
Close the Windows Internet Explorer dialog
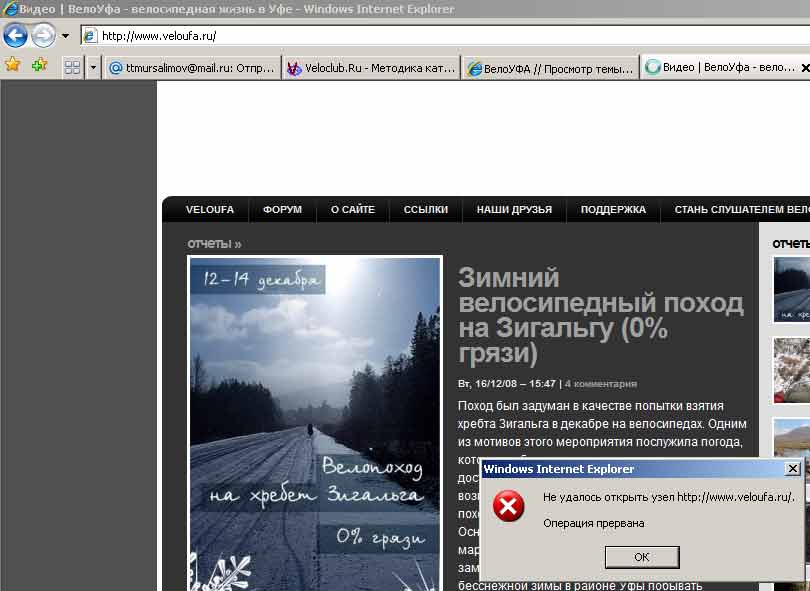tap(792, 469)
